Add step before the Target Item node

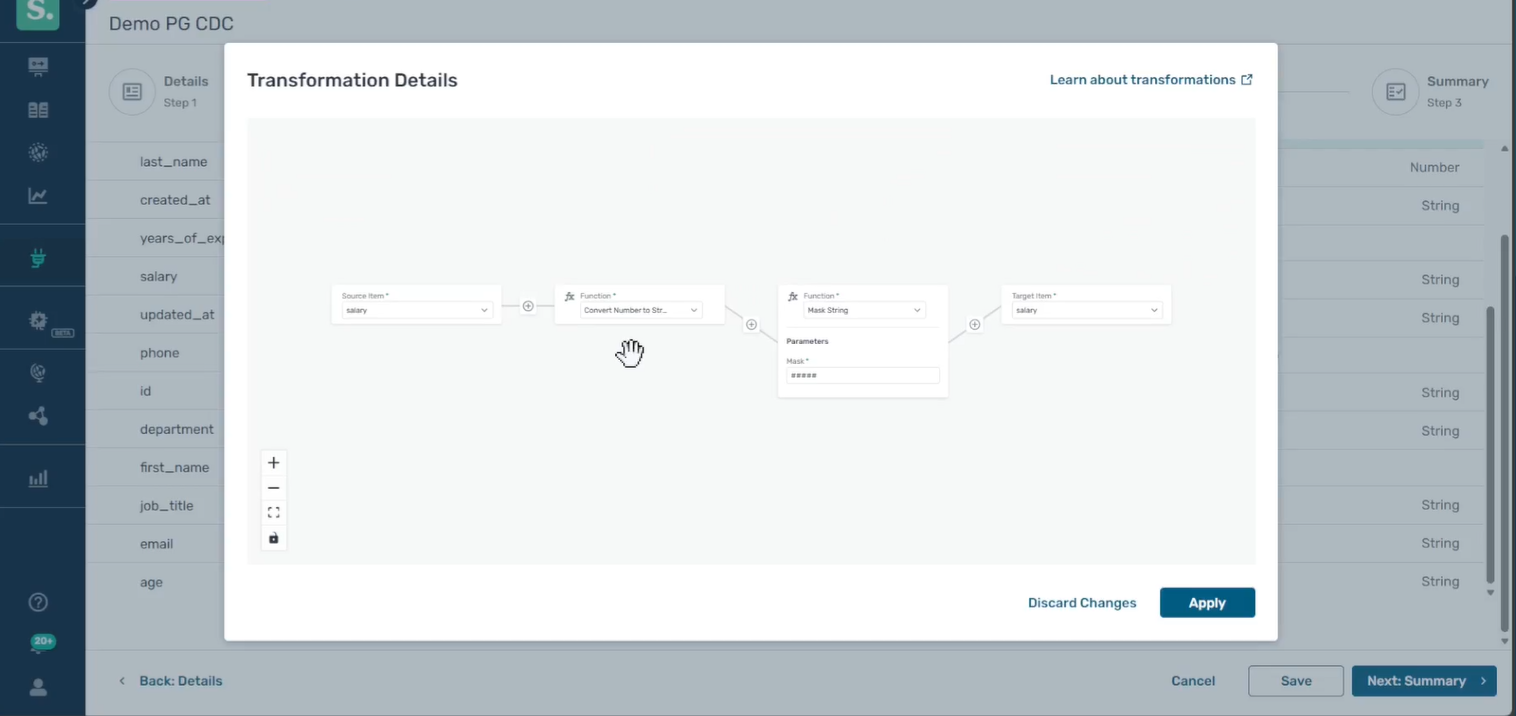[x=974, y=324]
